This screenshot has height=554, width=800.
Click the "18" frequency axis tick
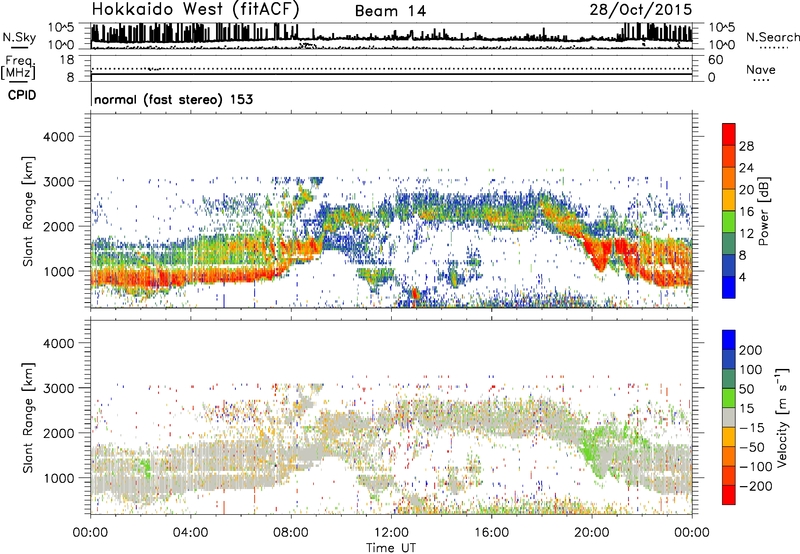[x=67, y=60]
